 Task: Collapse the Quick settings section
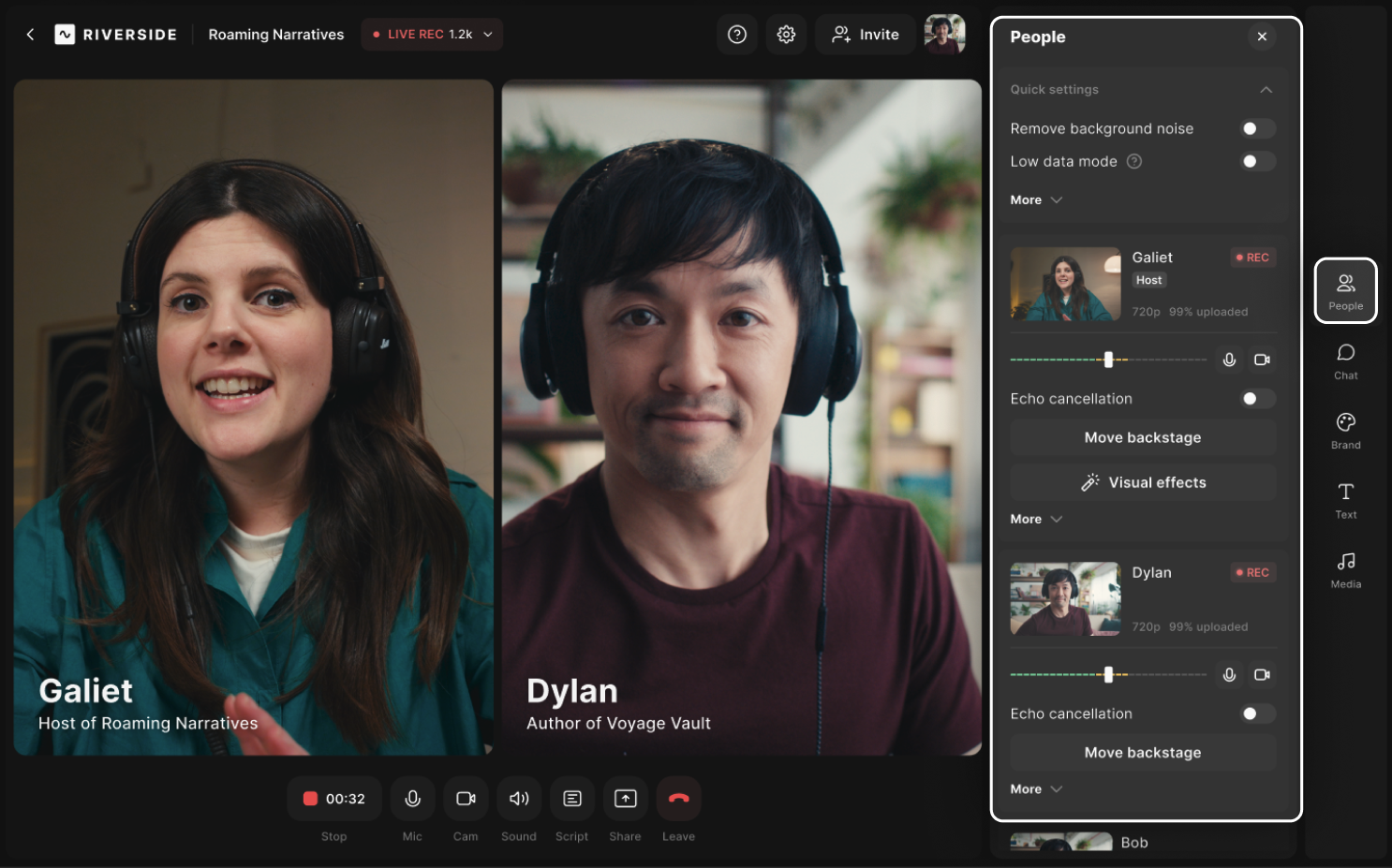(1266, 90)
